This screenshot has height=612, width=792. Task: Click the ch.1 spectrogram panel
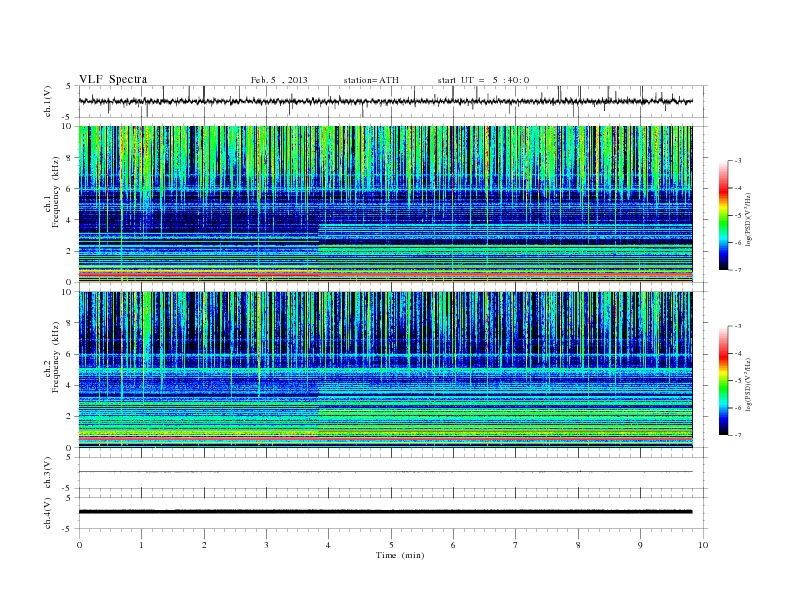coord(386,204)
